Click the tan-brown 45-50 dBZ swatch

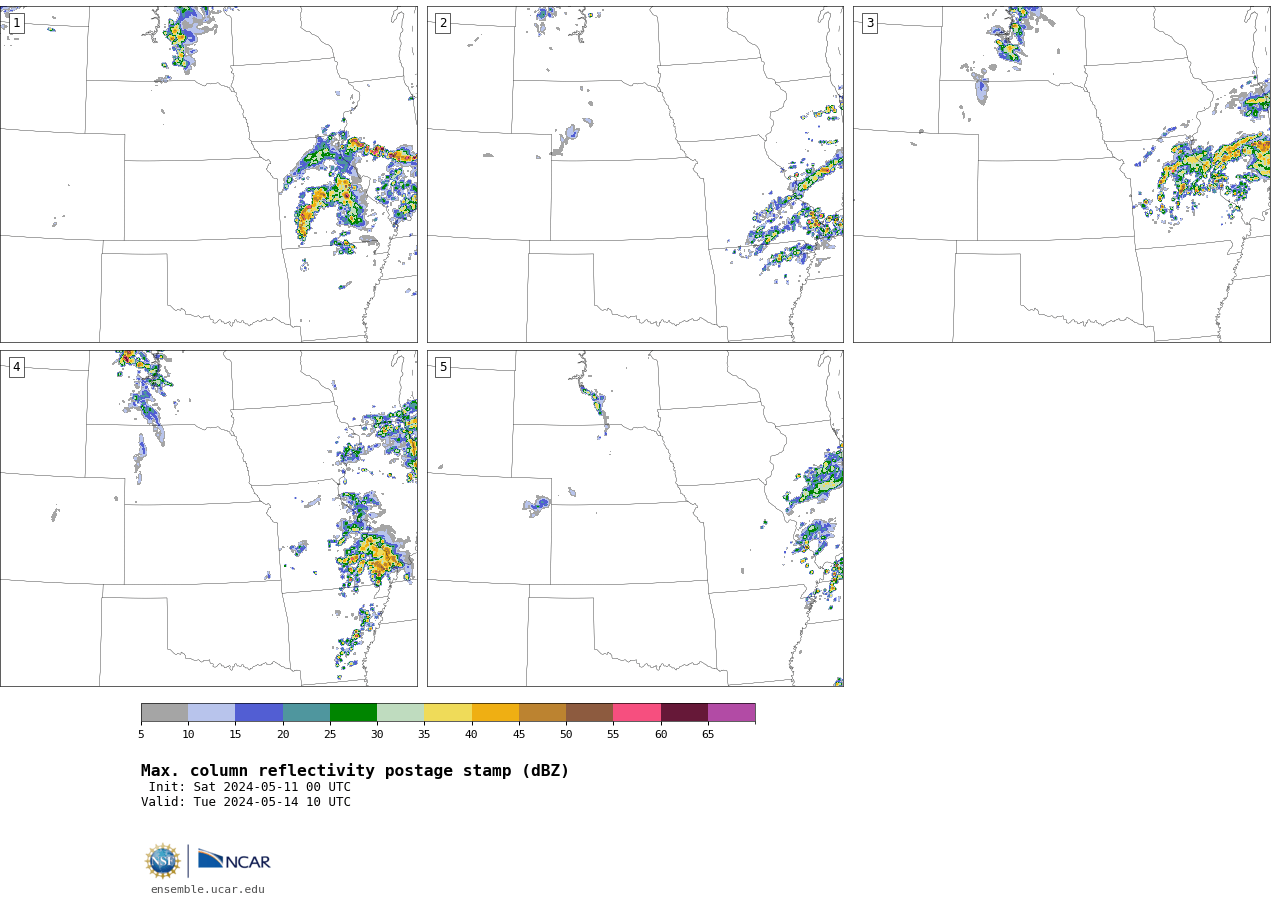tap(542, 712)
